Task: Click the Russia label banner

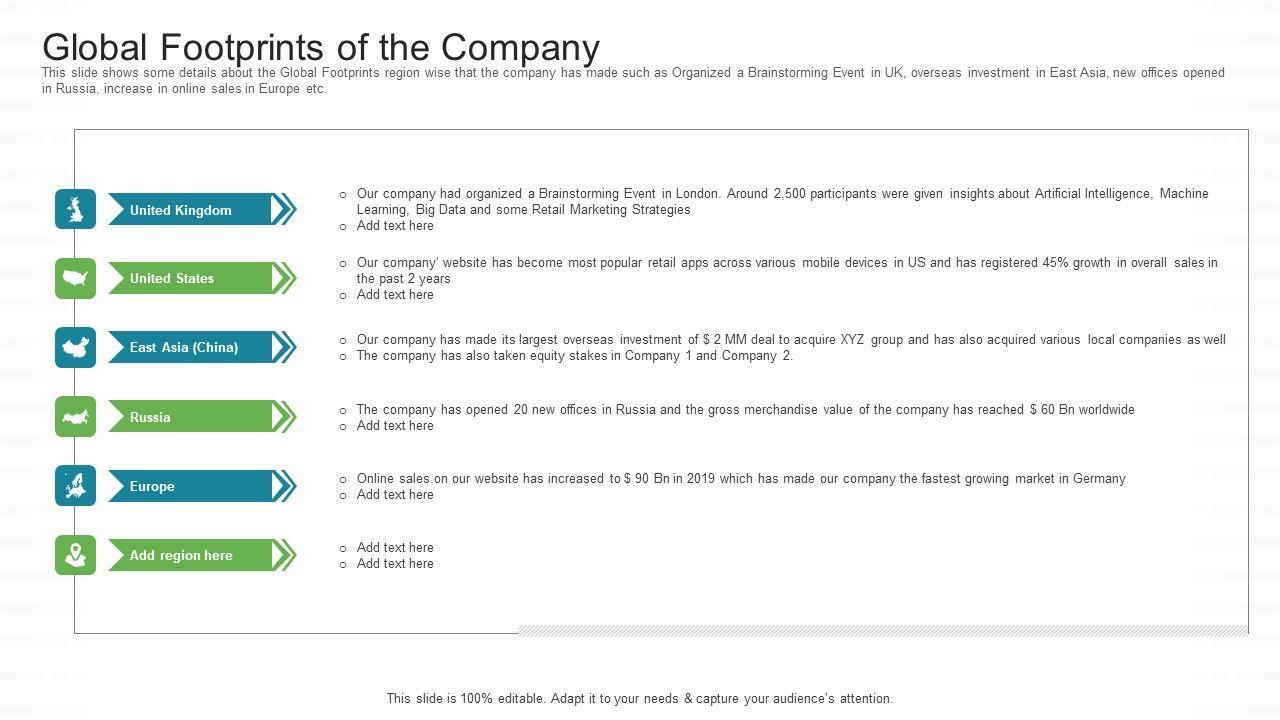Action: click(190, 417)
